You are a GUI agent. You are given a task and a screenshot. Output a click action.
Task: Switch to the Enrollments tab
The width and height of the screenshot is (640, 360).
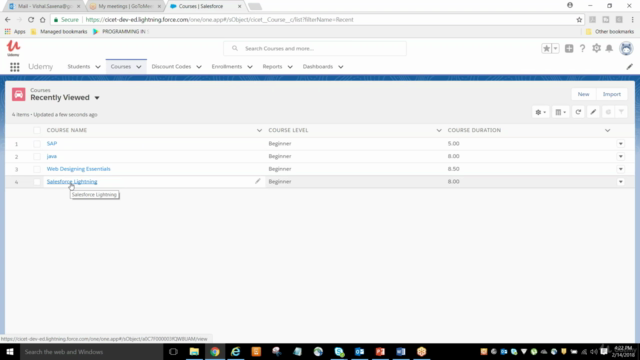227,67
